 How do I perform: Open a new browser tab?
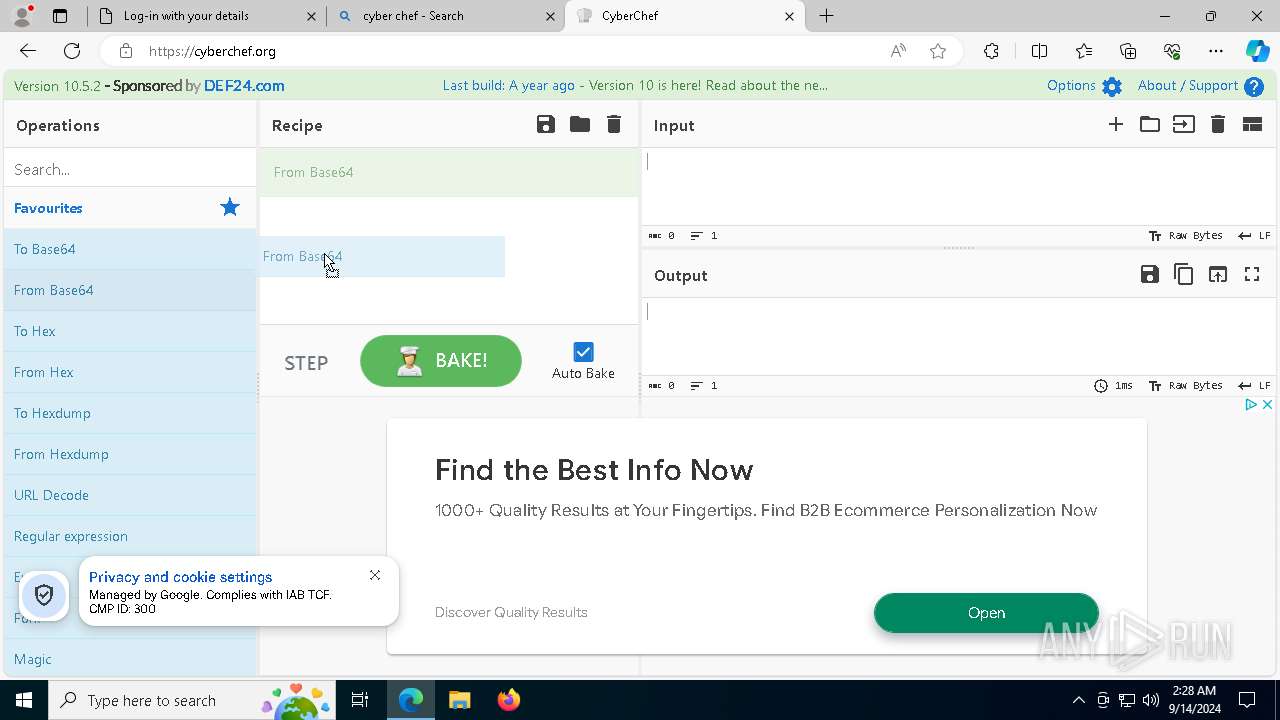[x=826, y=16]
